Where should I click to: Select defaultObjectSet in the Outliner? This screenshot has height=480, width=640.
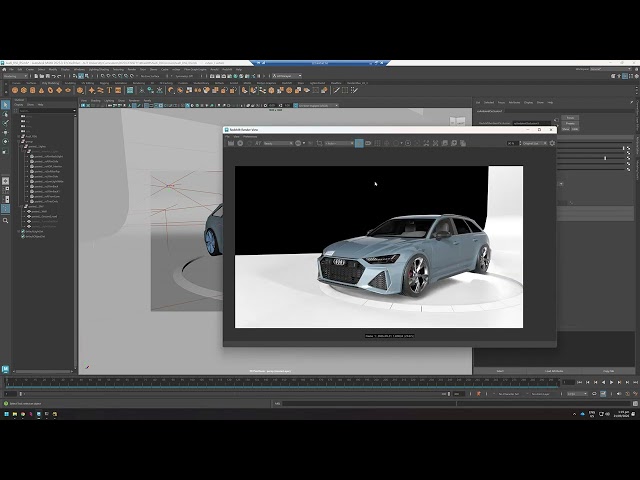(x=35, y=236)
